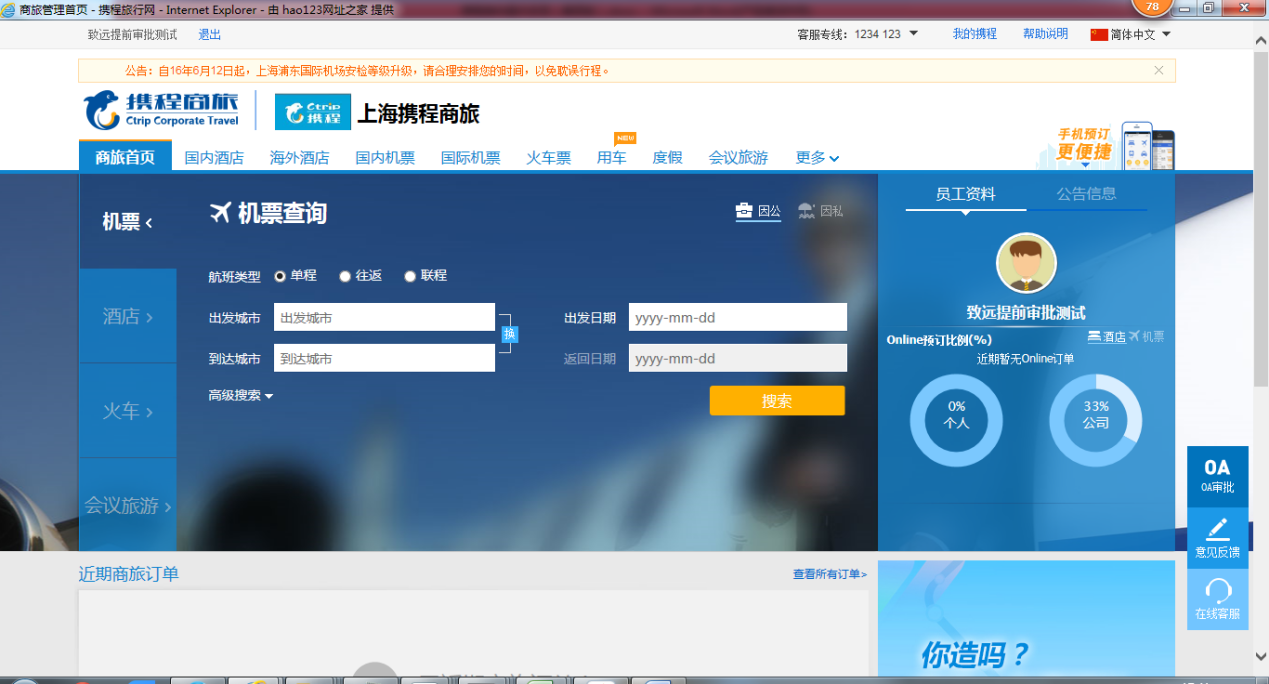1269x684 pixels.
Task: Expand the 高级搜索 advanced search options
Action: pyautogui.click(x=241, y=396)
